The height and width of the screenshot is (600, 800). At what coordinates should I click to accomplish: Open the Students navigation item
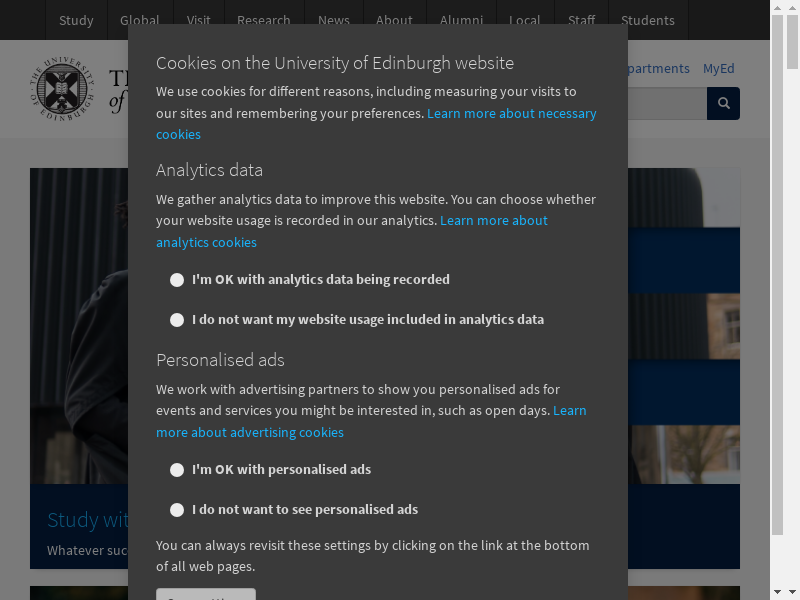click(x=647, y=20)
